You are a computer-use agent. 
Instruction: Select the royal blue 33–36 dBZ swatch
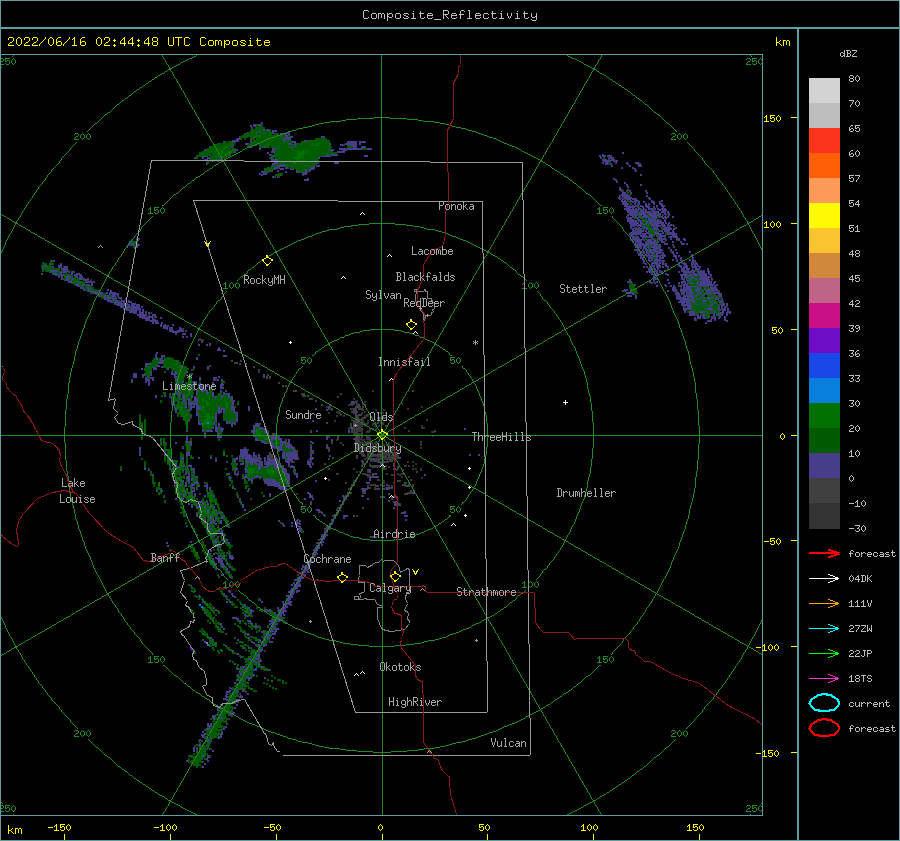(x=824, y=366)
